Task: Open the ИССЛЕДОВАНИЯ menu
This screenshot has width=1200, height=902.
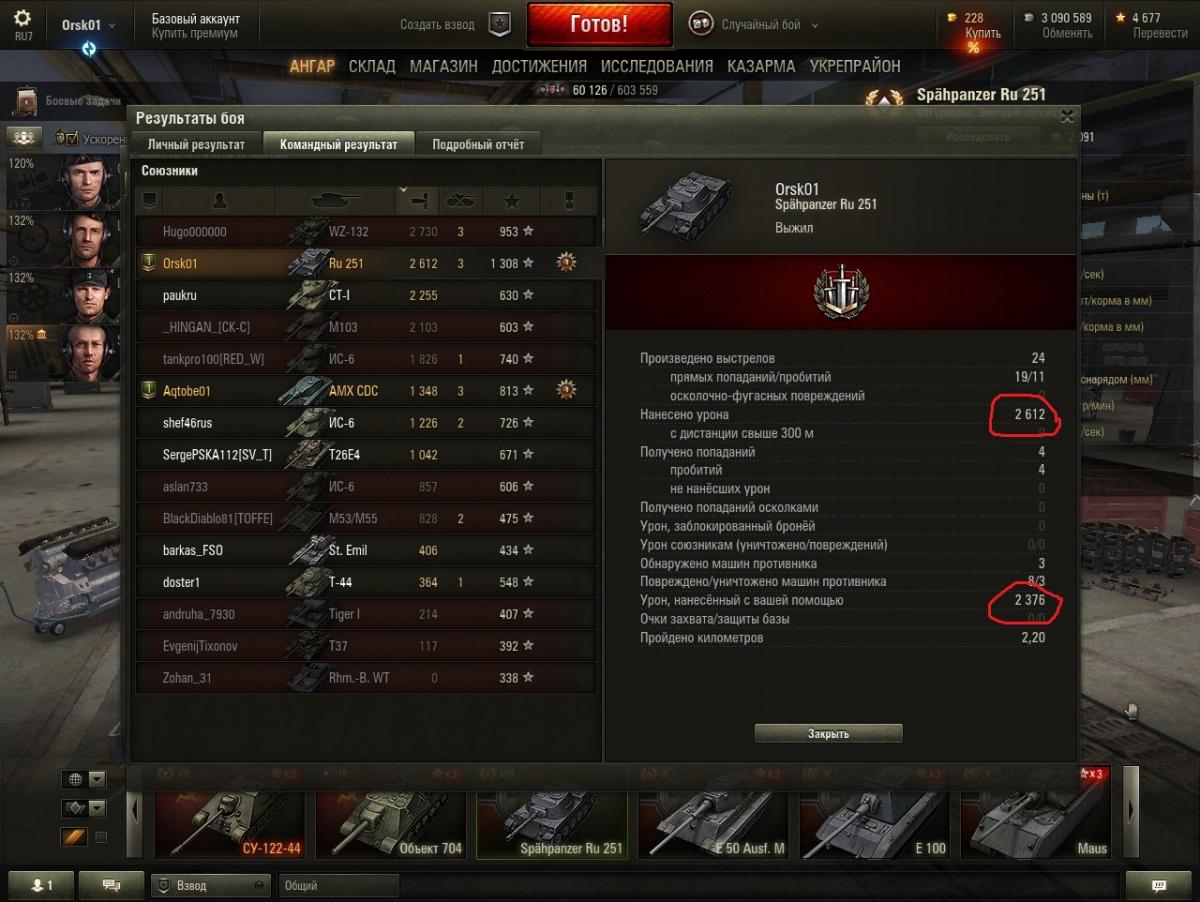Action: [x=657, y=66]
